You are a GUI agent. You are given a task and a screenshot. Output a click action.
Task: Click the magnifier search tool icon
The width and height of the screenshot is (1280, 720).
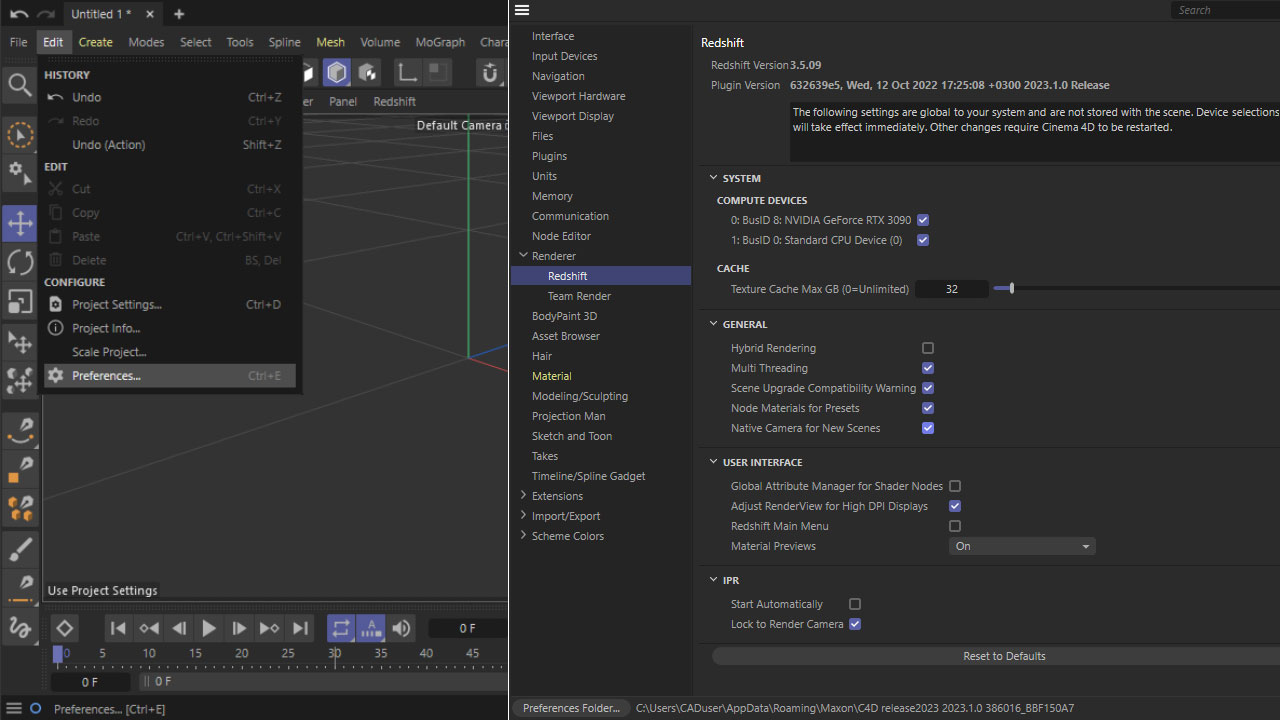point(20,85)
